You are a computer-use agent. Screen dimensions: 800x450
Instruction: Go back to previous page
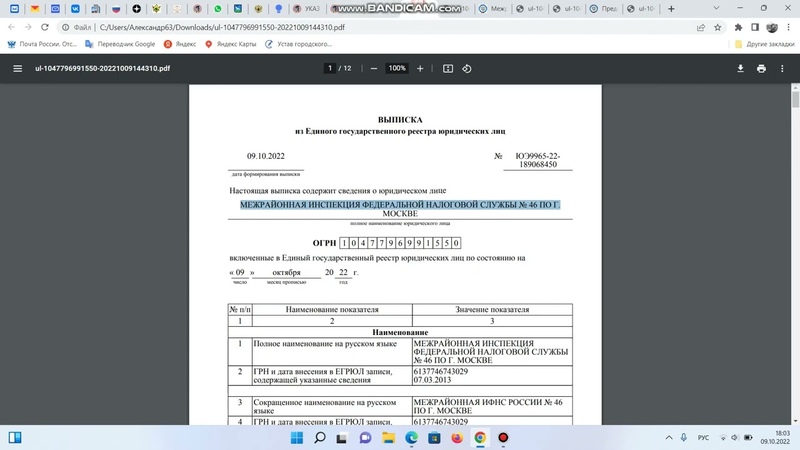pos(11,27)
